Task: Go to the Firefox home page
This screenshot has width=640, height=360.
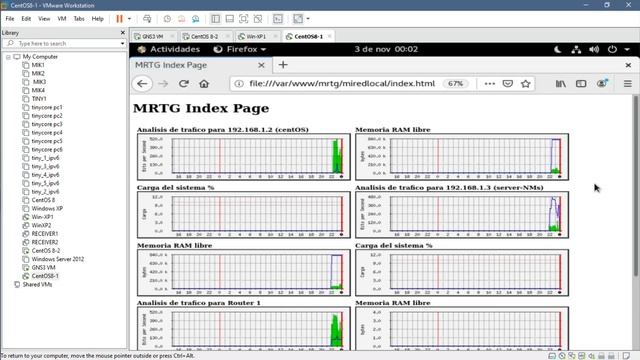Action: tap(204, 84)
